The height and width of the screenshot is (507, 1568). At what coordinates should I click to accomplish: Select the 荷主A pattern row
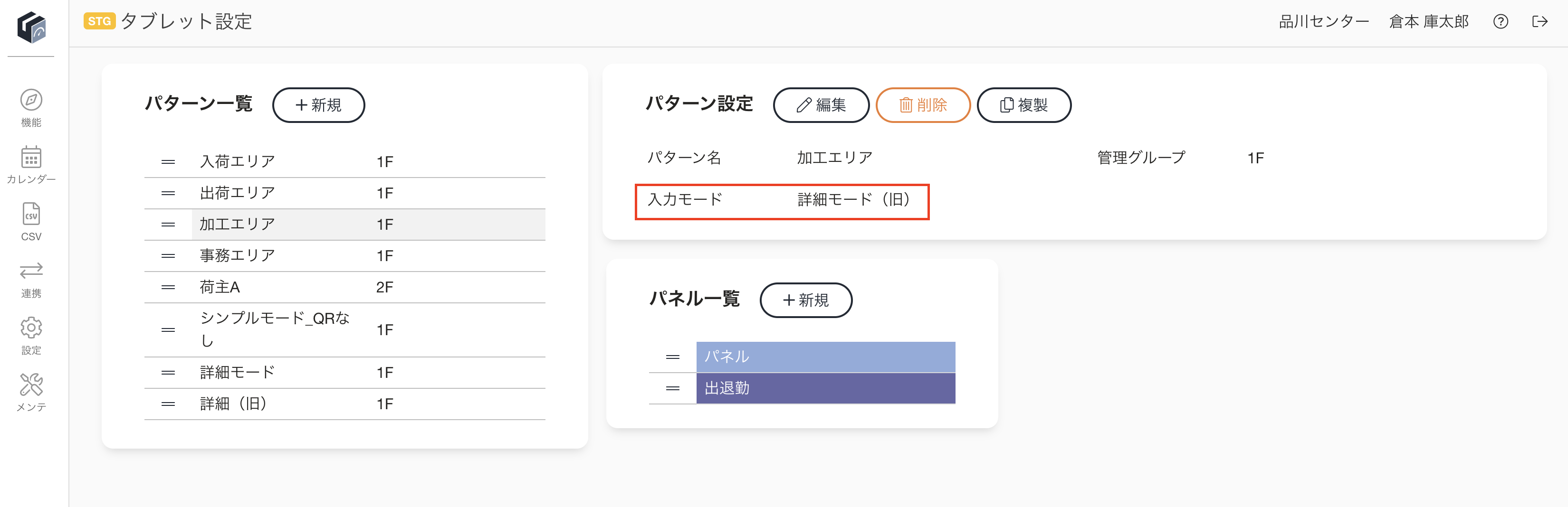coord(344,288)
